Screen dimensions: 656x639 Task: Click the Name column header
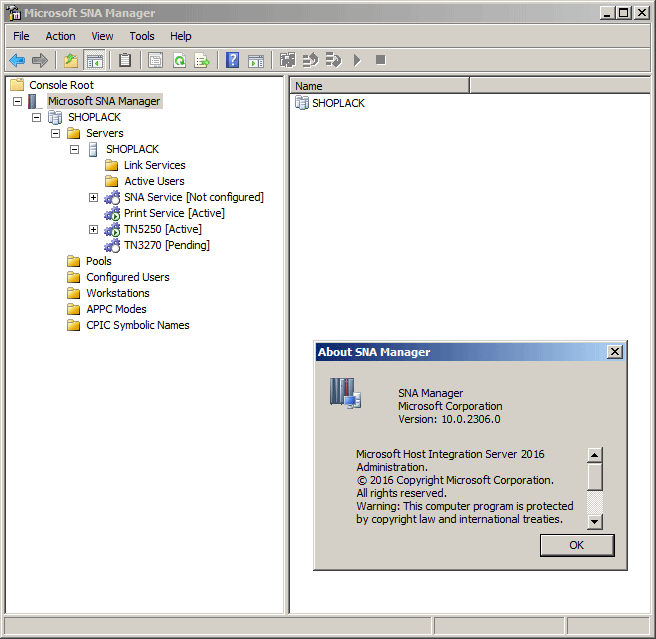point(379,86)
